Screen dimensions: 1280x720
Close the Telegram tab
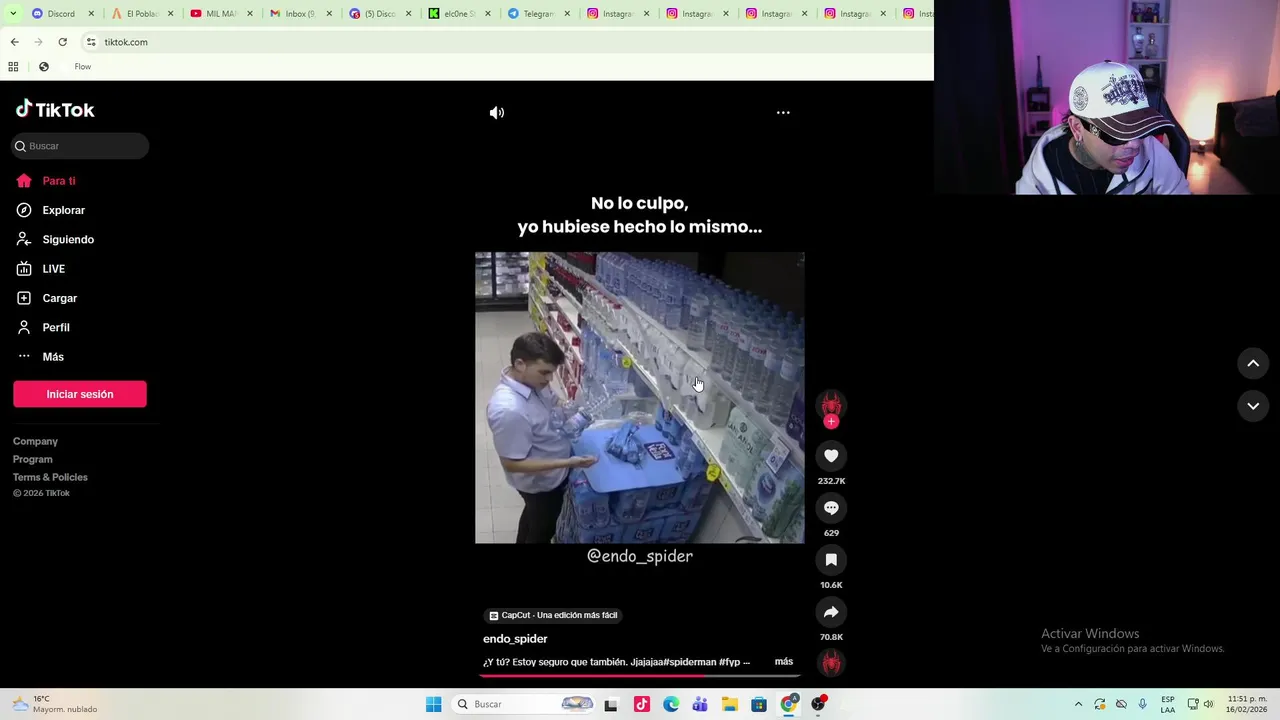568,14
